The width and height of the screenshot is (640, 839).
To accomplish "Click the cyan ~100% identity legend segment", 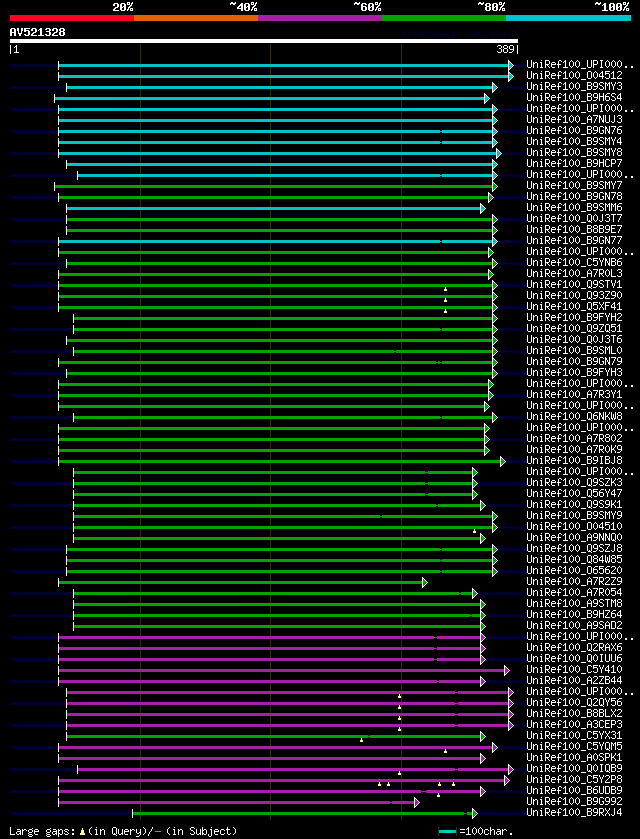I will click(568, 18).
